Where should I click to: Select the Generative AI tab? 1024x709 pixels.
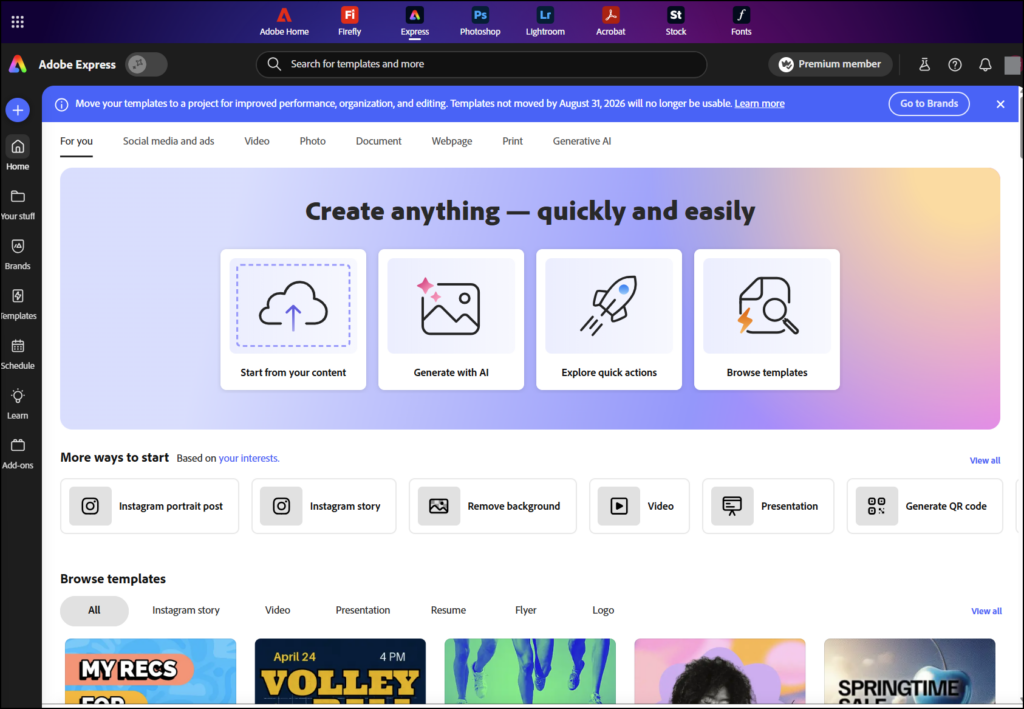(x=582, y=141)
